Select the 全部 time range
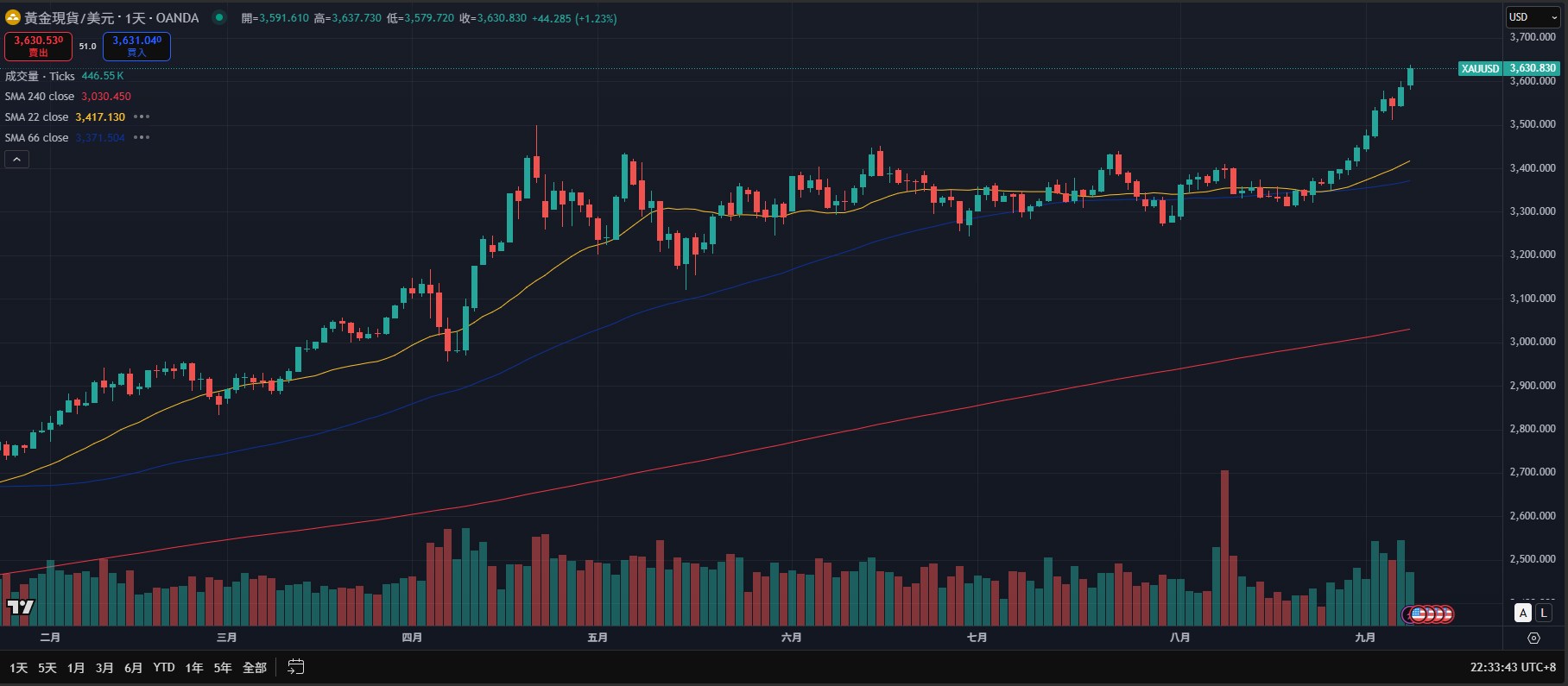 255,668
